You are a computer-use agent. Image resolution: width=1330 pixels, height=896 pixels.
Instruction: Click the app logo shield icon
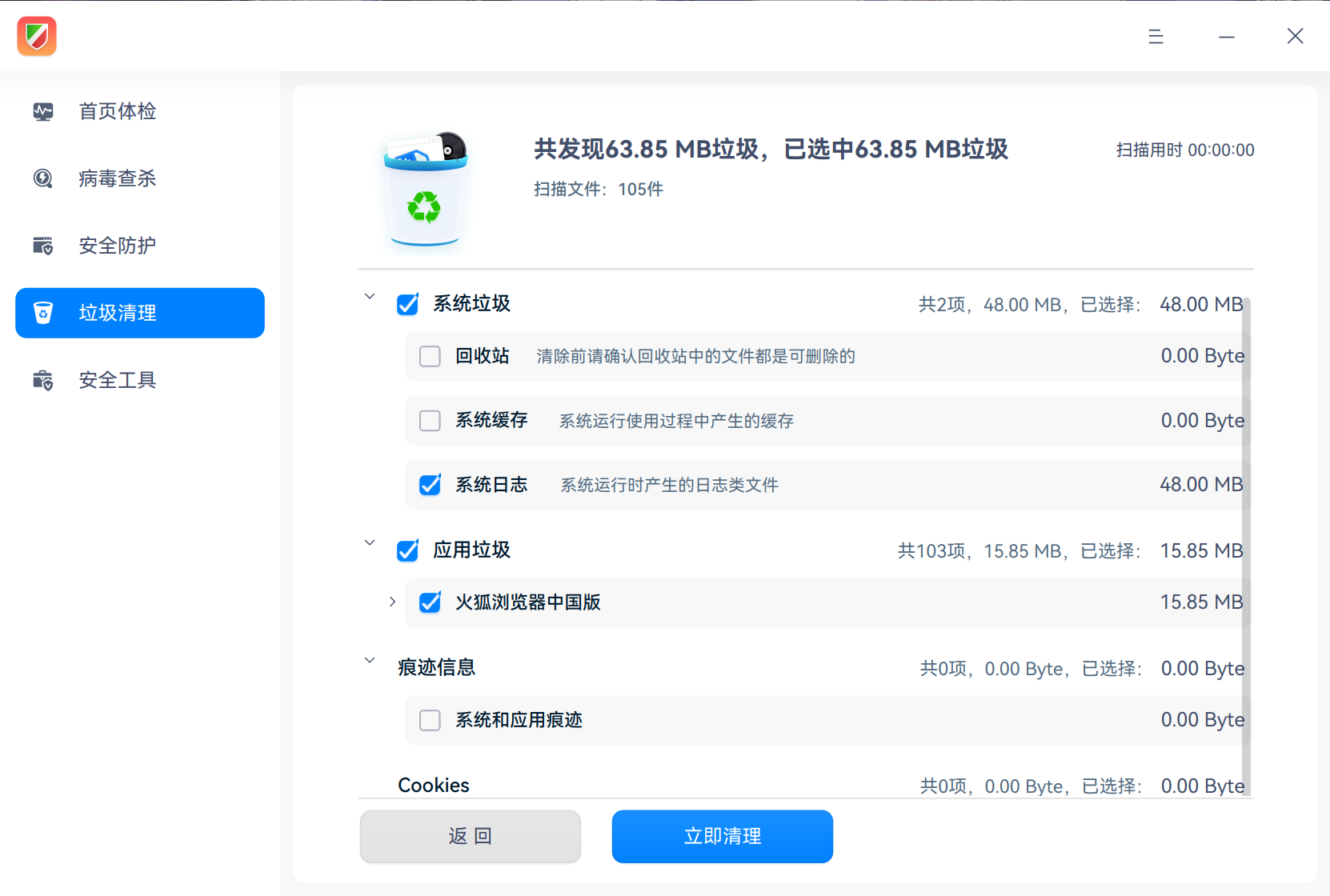[36, 36]
